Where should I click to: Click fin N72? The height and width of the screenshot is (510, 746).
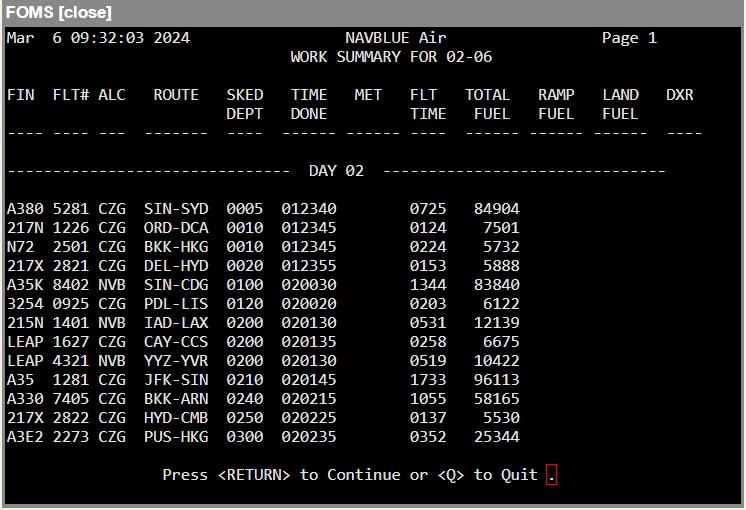click(x=20, y=247)
